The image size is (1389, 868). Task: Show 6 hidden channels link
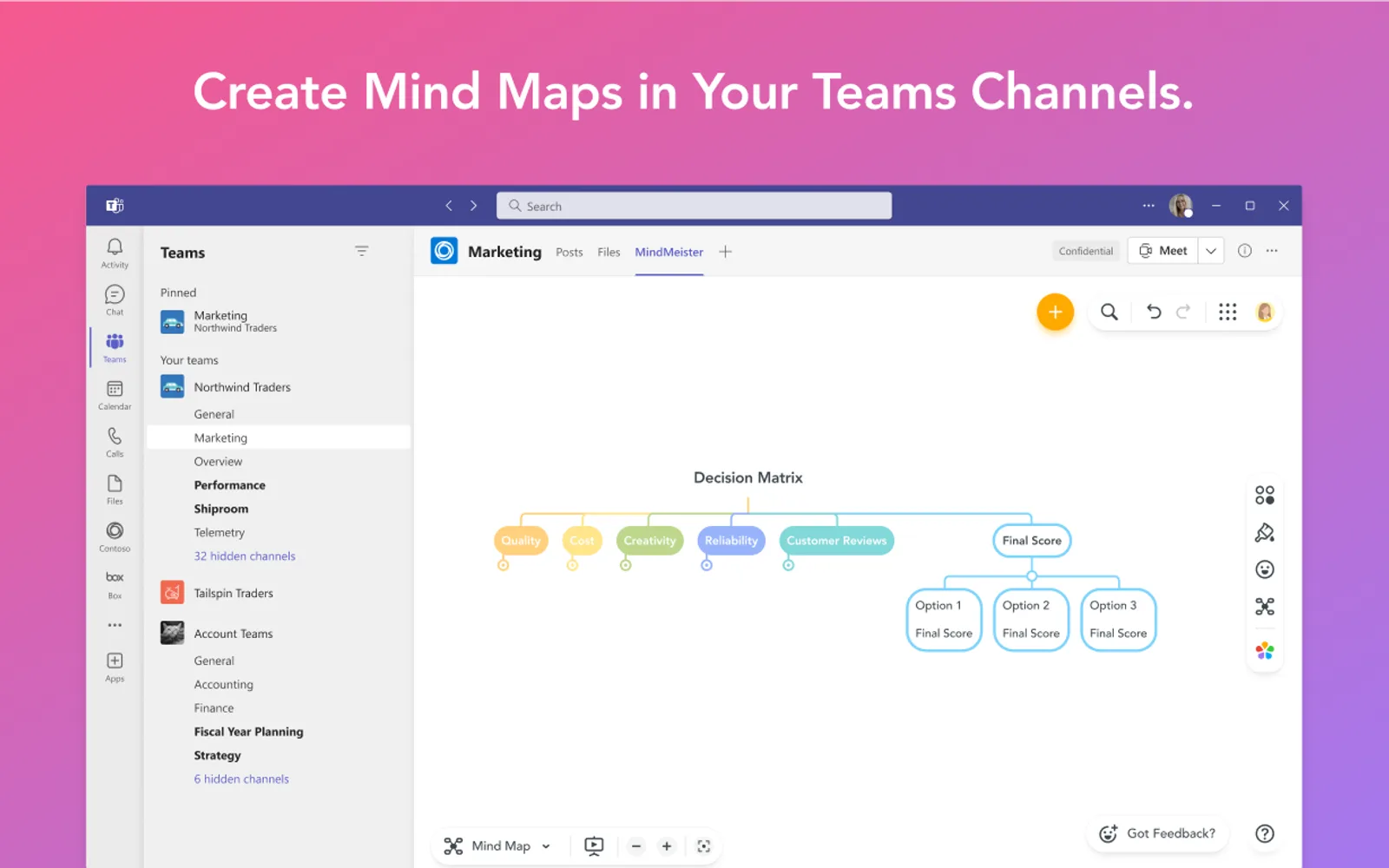pos(241,779)
